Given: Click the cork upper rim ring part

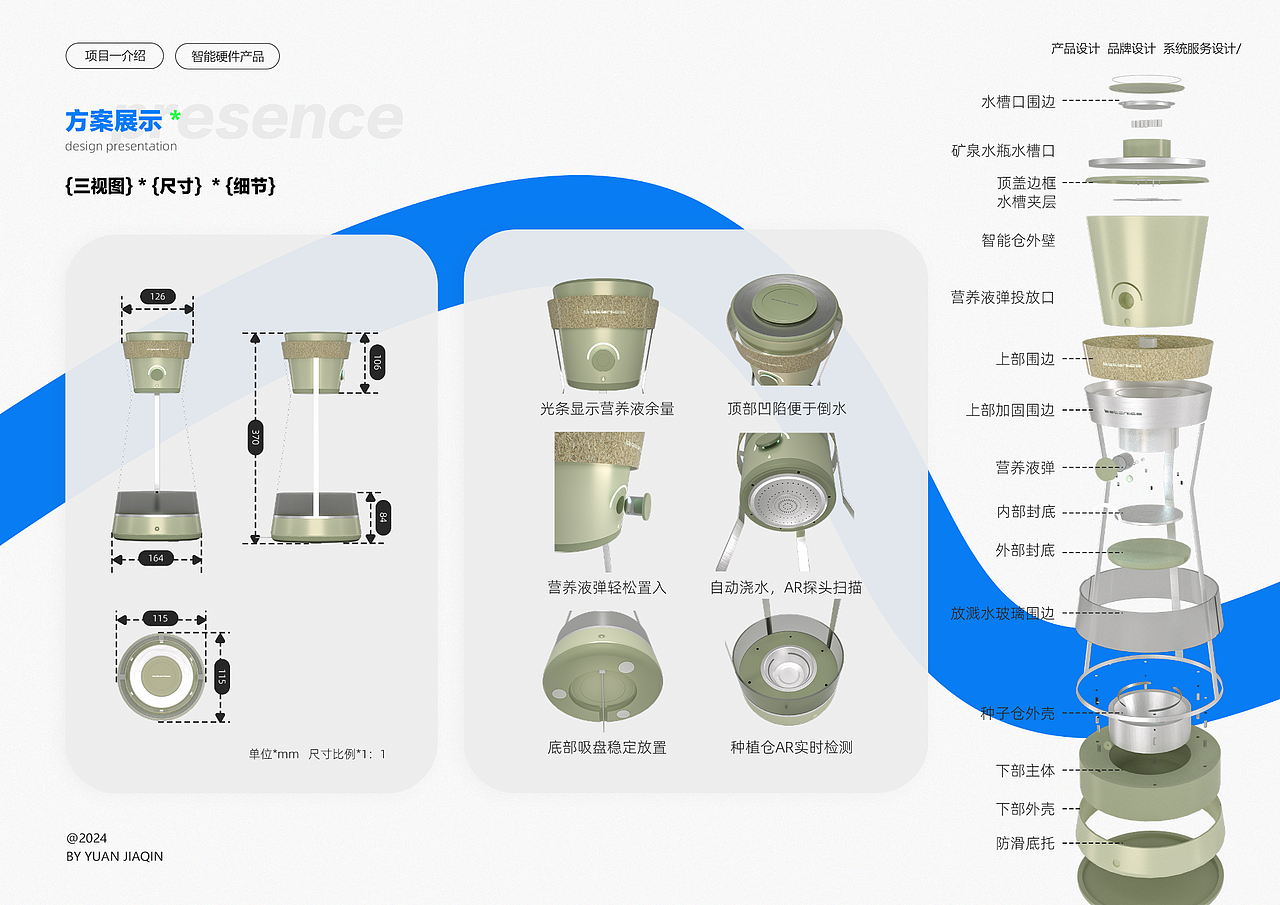Looking at the screenshot, I should [1148, 356].
